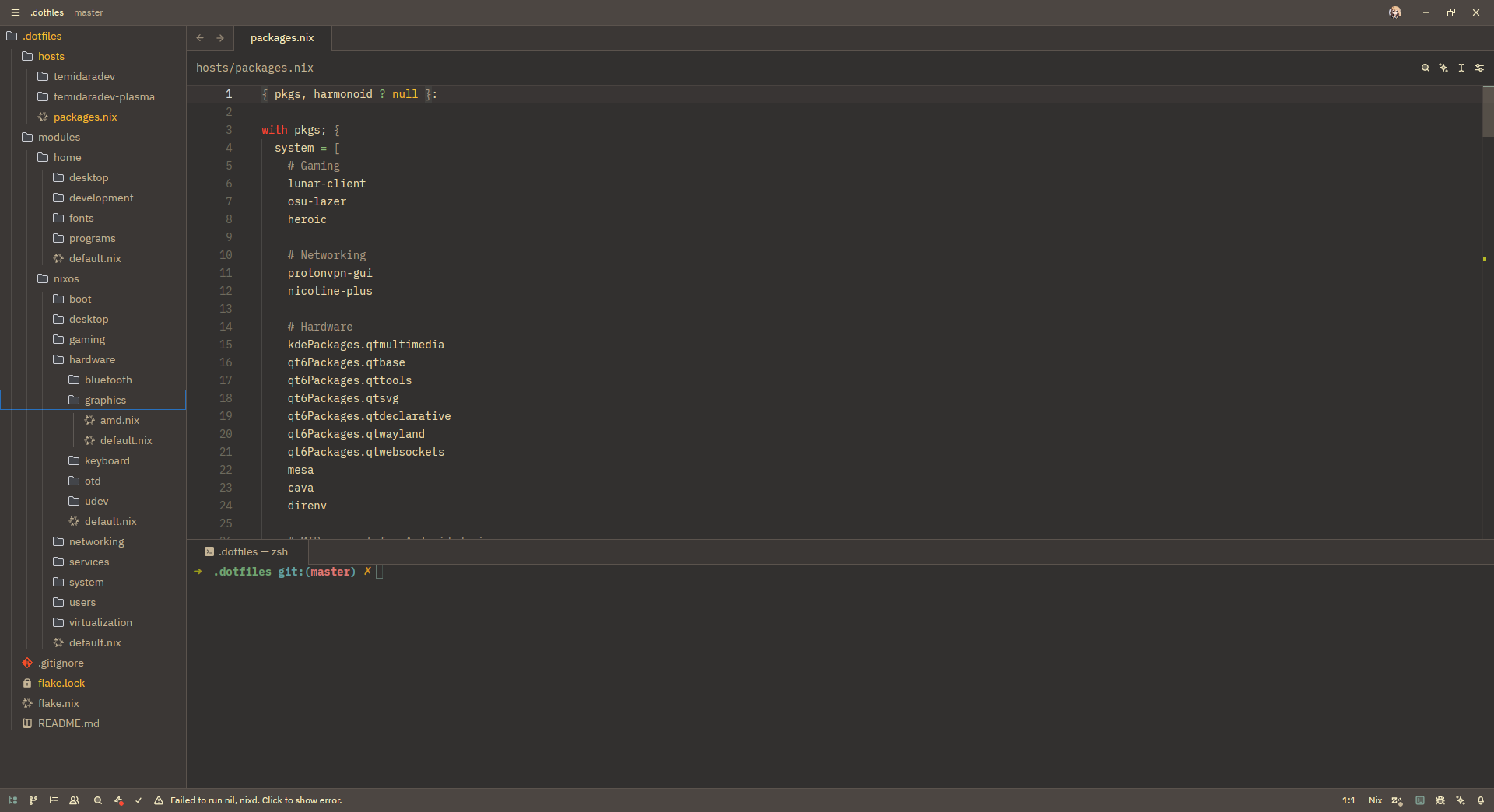
Task: Open flake.nix in the file tree
Action: coord(58,703)
